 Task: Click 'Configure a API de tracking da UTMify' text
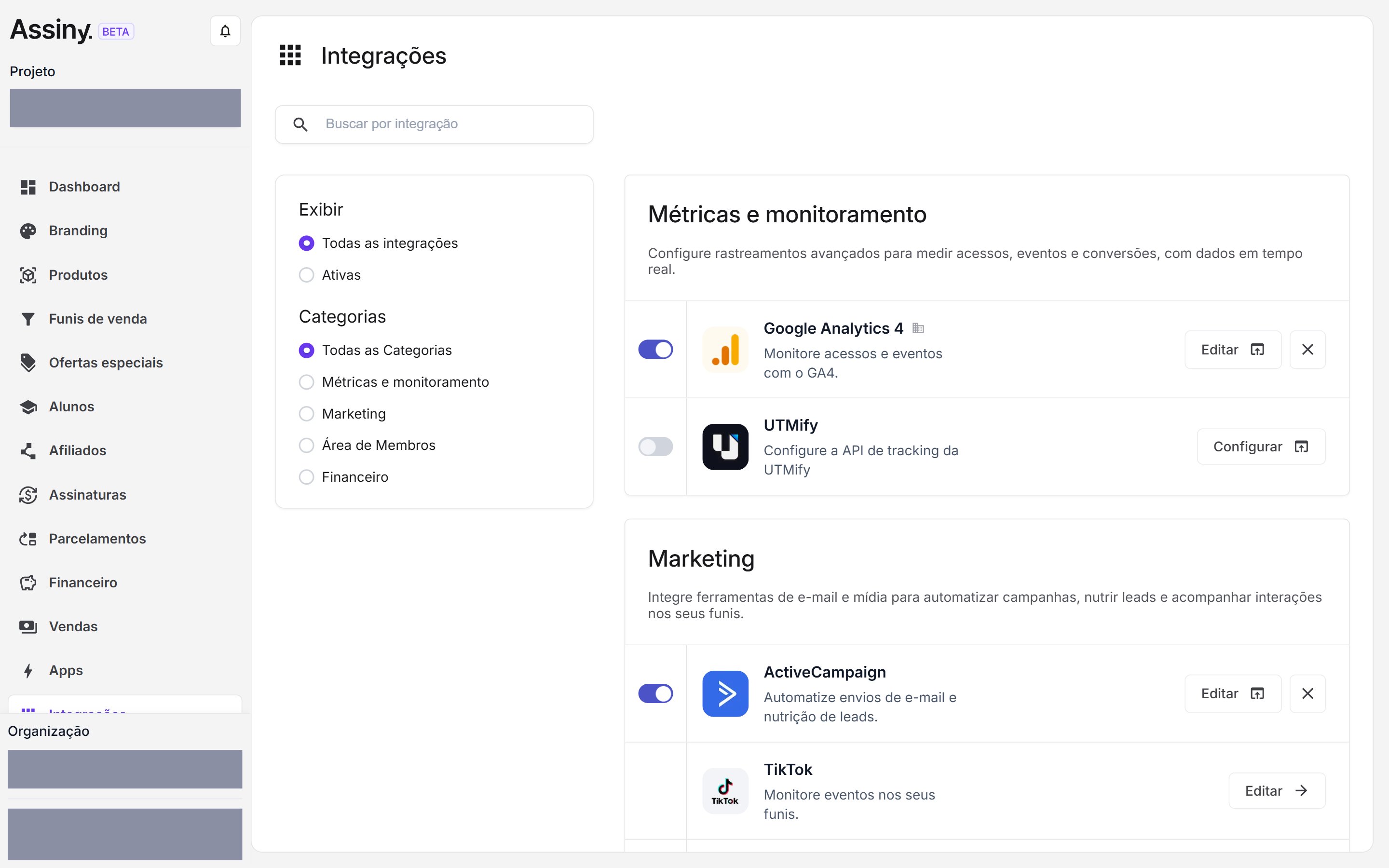click(861, 461)
